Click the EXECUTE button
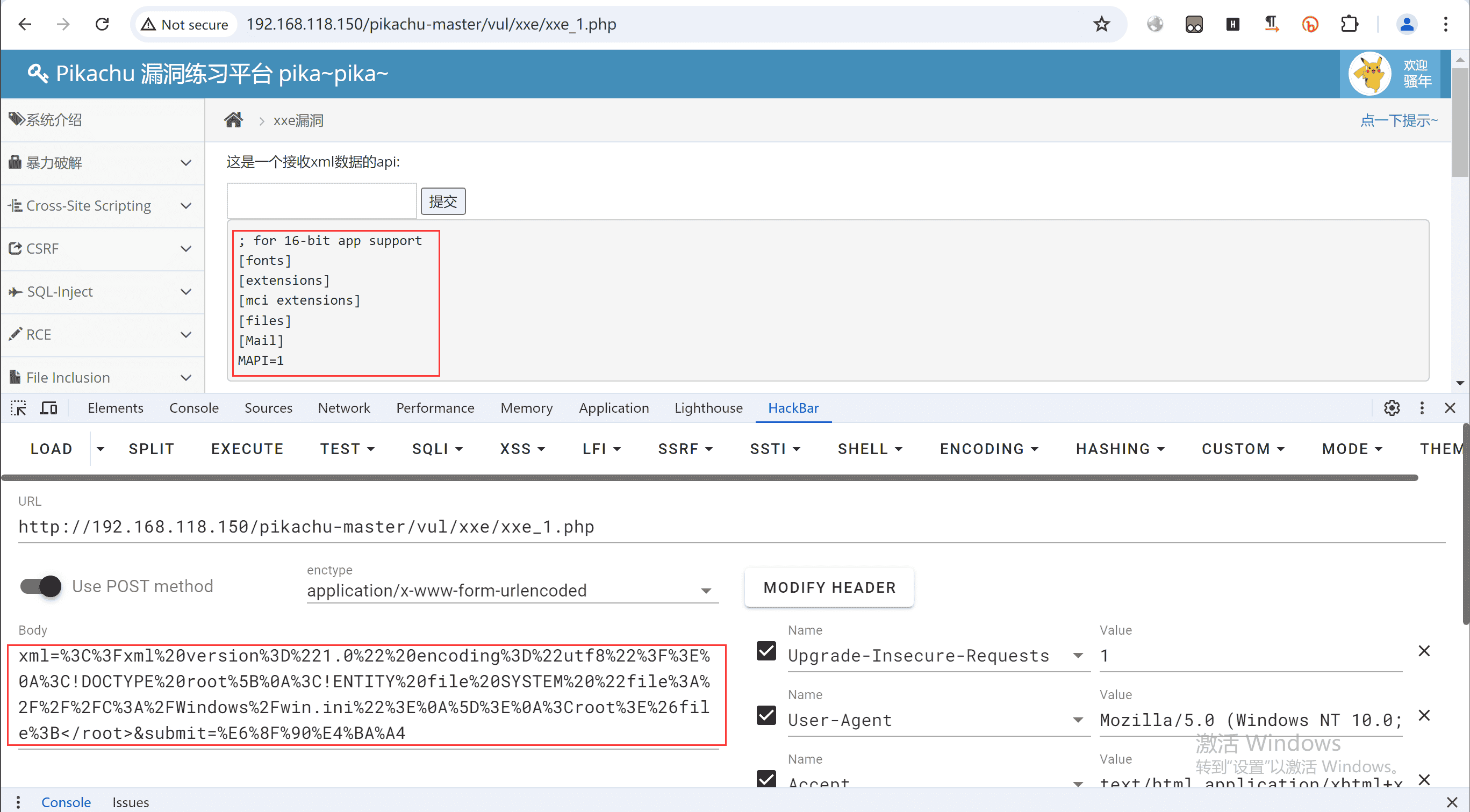This screenshot has width=1470, height=812. (247, 449)
